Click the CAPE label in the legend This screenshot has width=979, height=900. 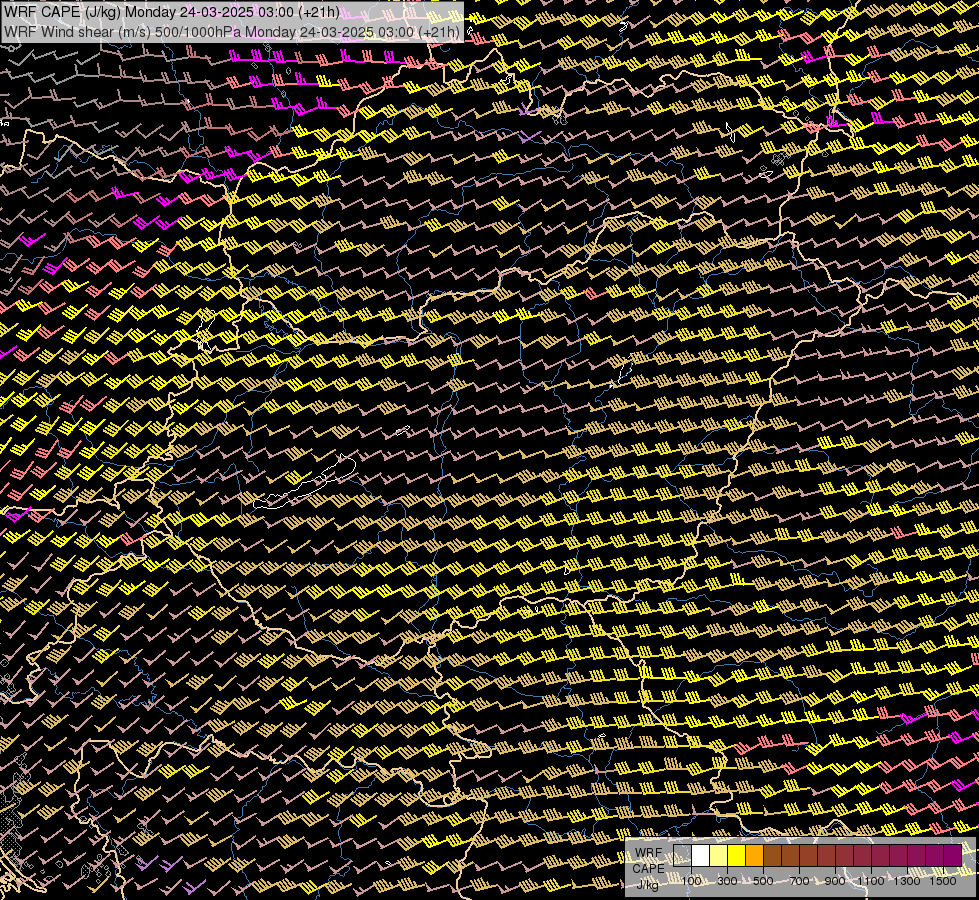tap(648, 869)
